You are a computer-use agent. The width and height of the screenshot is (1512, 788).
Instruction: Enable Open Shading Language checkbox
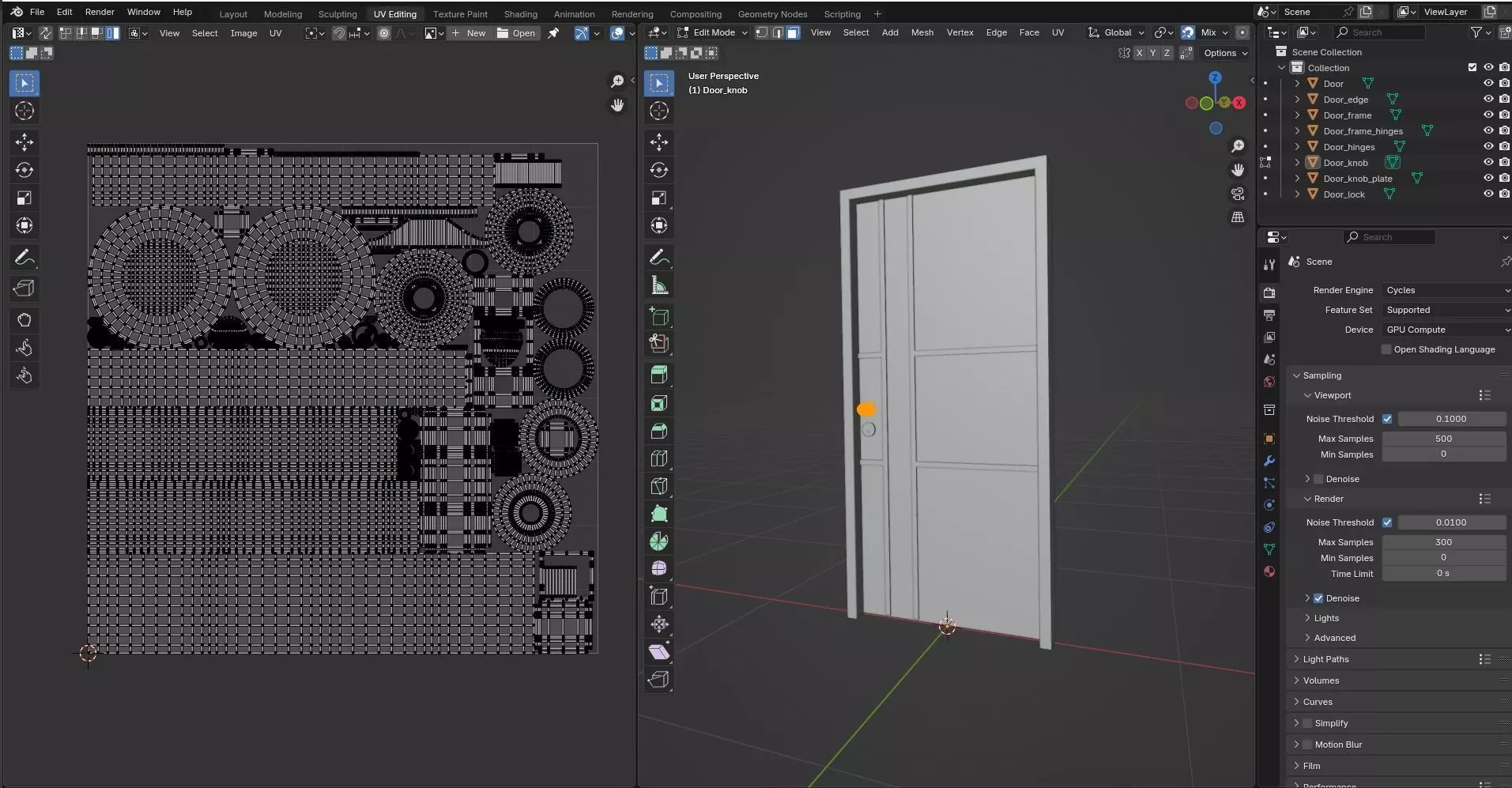1386,349
